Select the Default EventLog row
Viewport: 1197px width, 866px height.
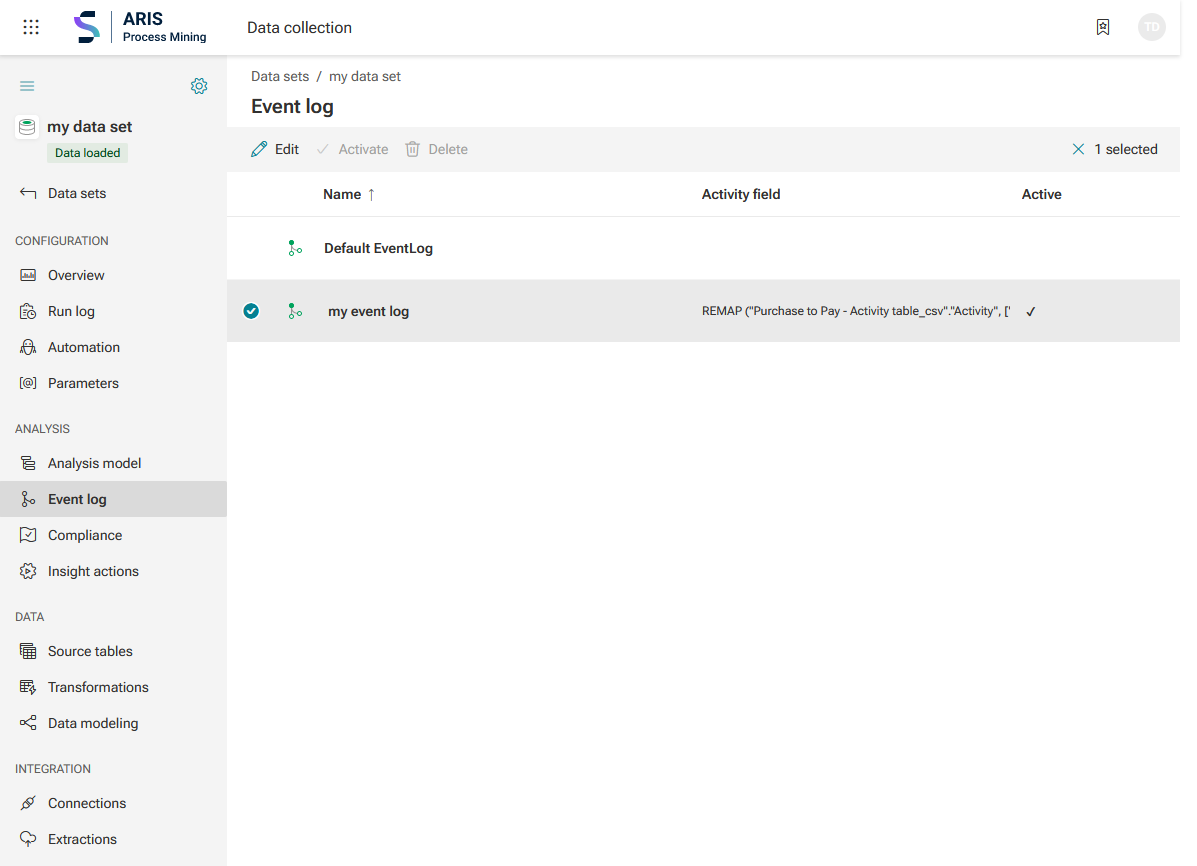click(703, 248)
